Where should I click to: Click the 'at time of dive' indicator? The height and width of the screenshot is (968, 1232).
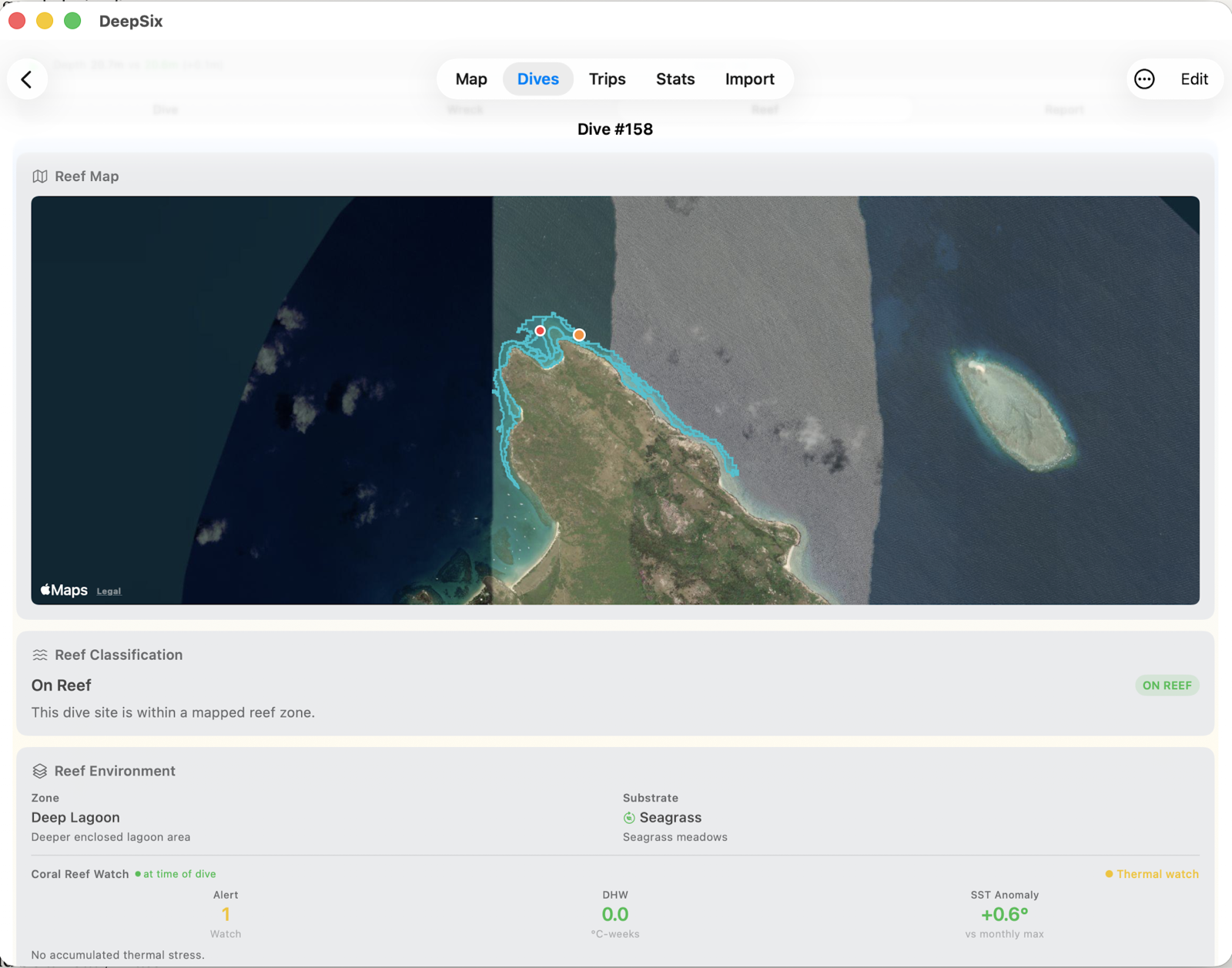coord(176,874)
